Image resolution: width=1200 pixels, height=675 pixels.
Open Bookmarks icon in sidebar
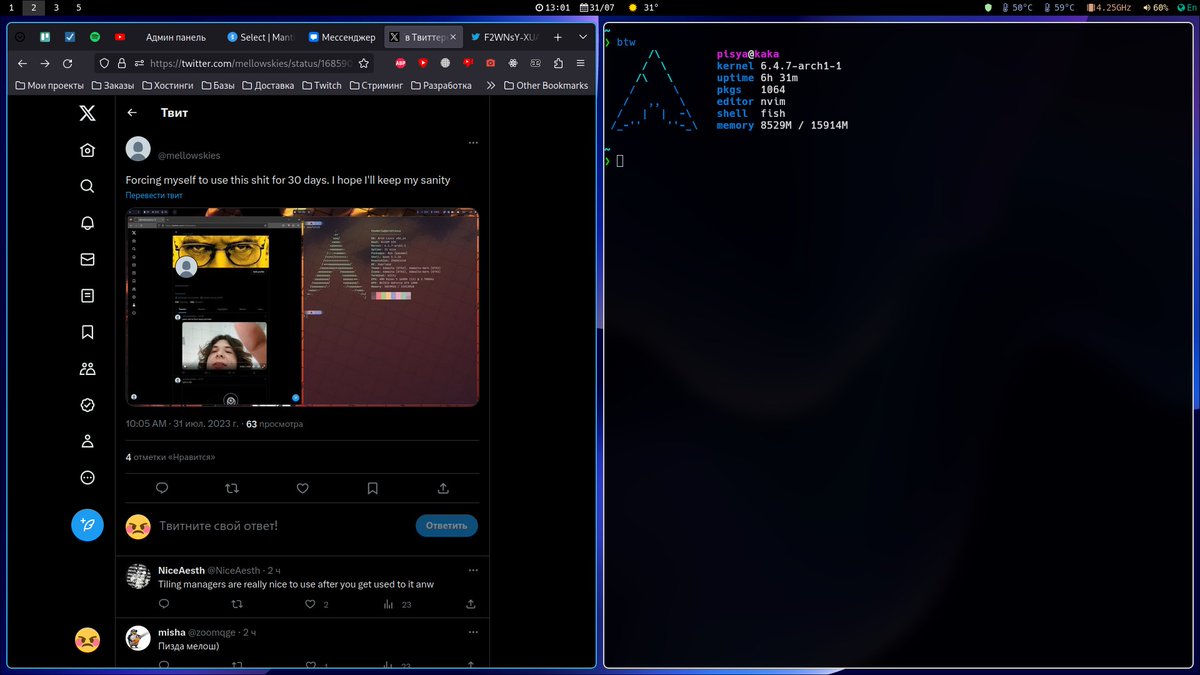(87, 332)
